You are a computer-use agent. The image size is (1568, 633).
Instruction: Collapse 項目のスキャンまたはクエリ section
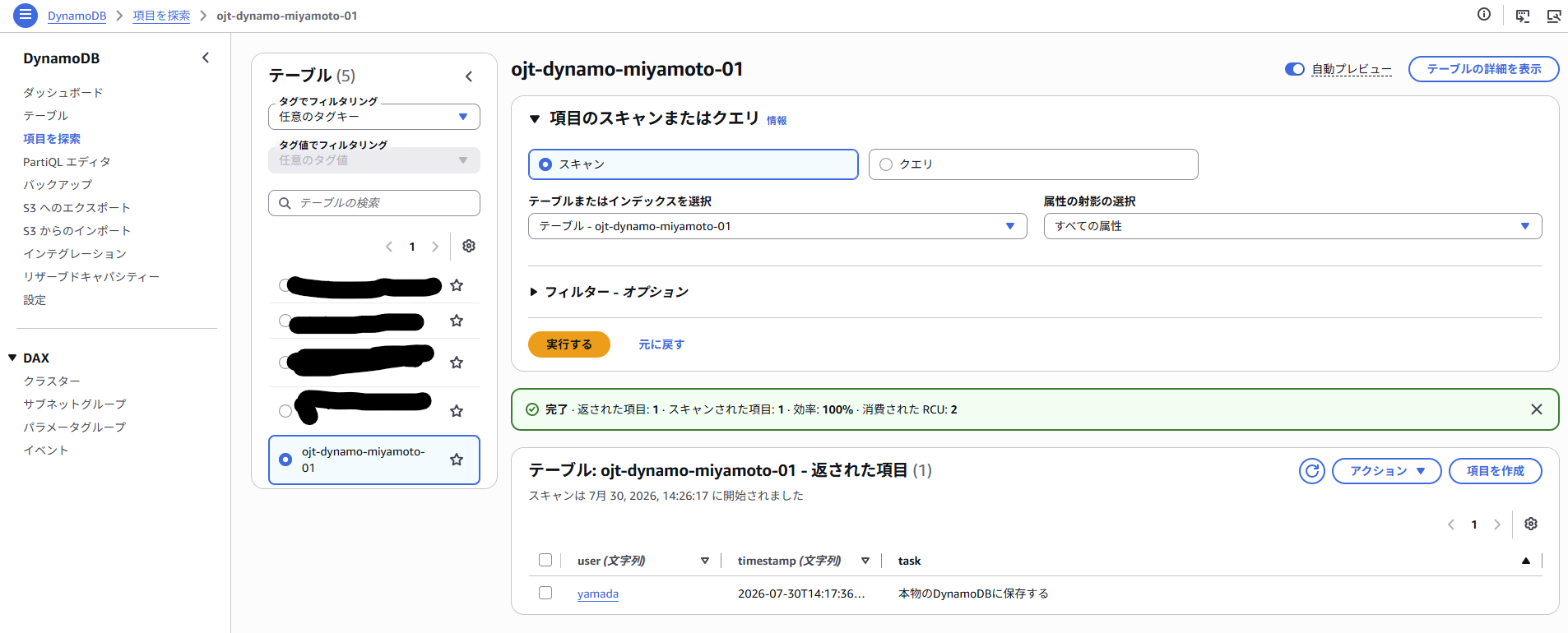[535, 119]
